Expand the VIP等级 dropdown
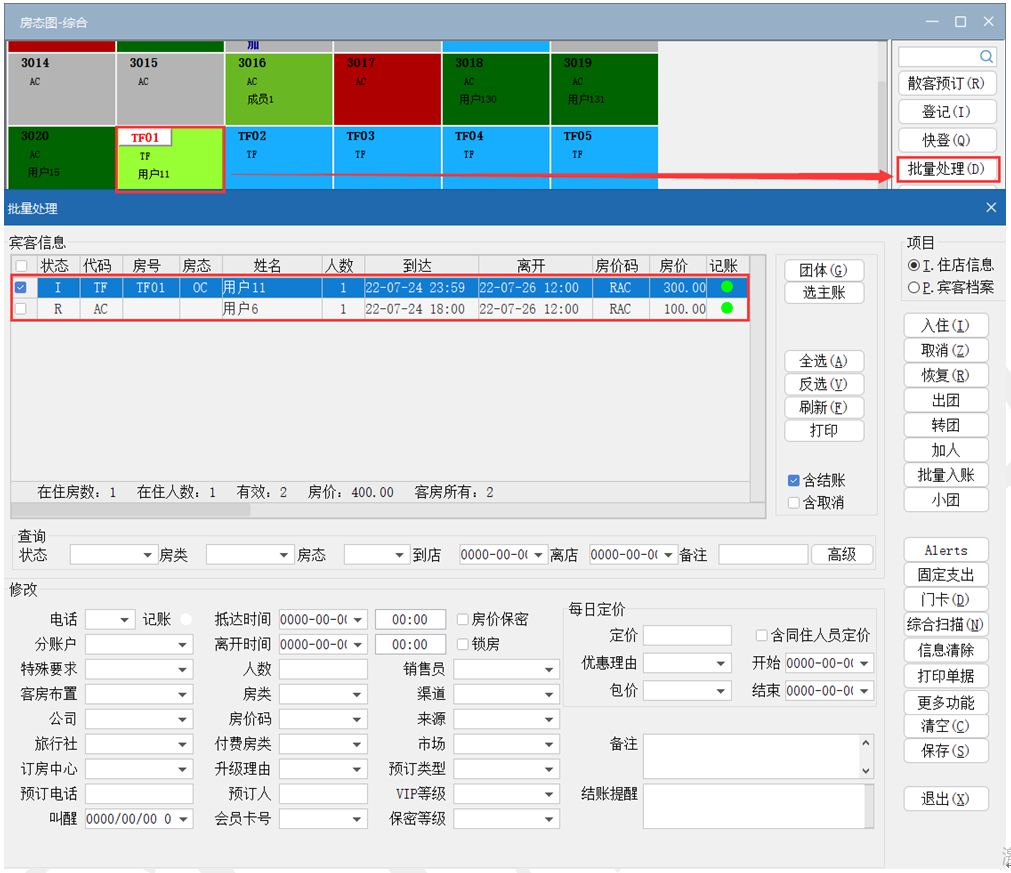1011x873 pixels. click(549, 794)
